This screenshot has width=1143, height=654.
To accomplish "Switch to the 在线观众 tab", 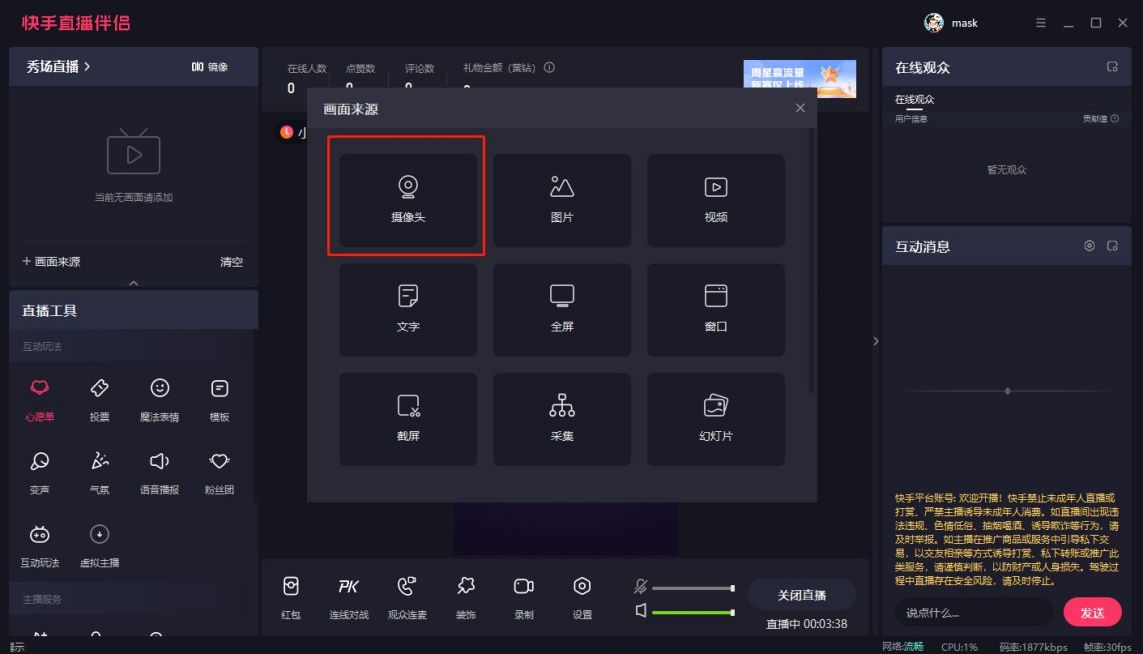I will (x=914, y=100).
